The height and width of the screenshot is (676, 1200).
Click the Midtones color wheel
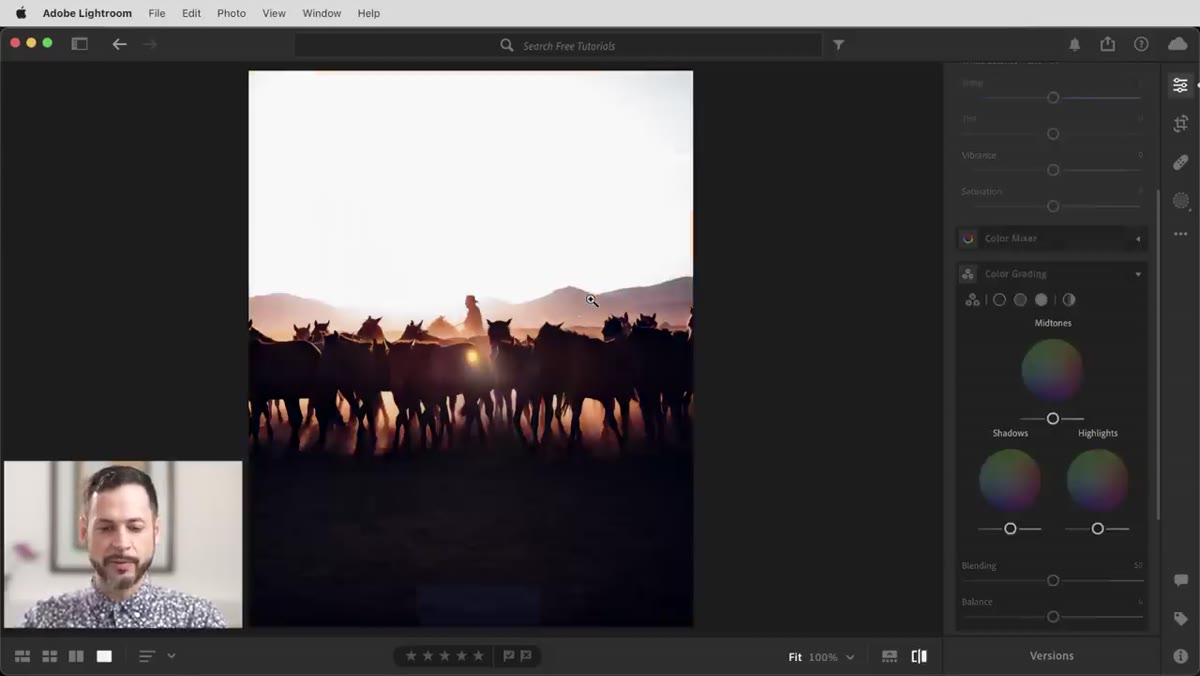(x=1052, y=370)
